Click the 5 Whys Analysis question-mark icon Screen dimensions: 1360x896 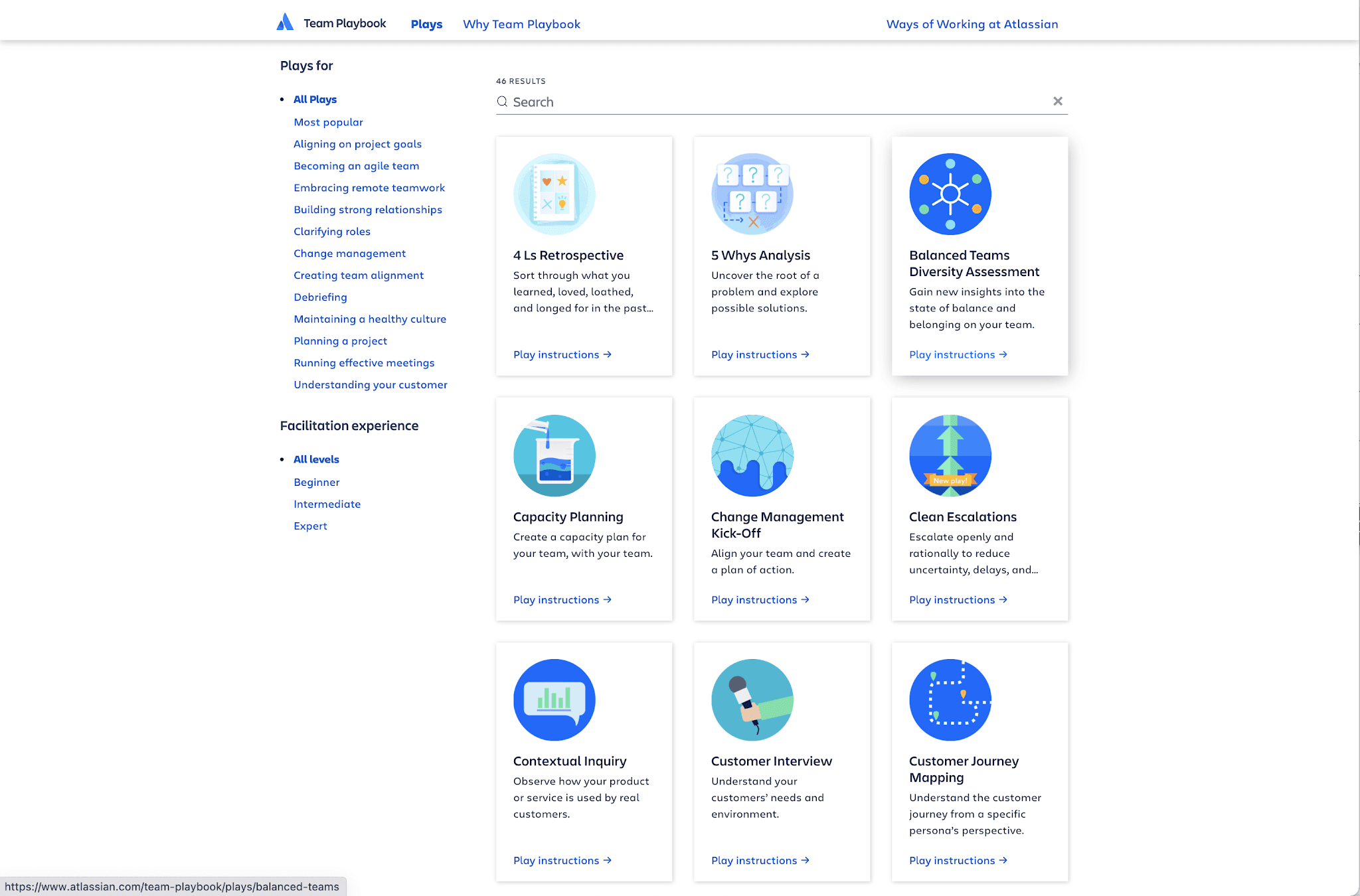[x=752, y=194]
